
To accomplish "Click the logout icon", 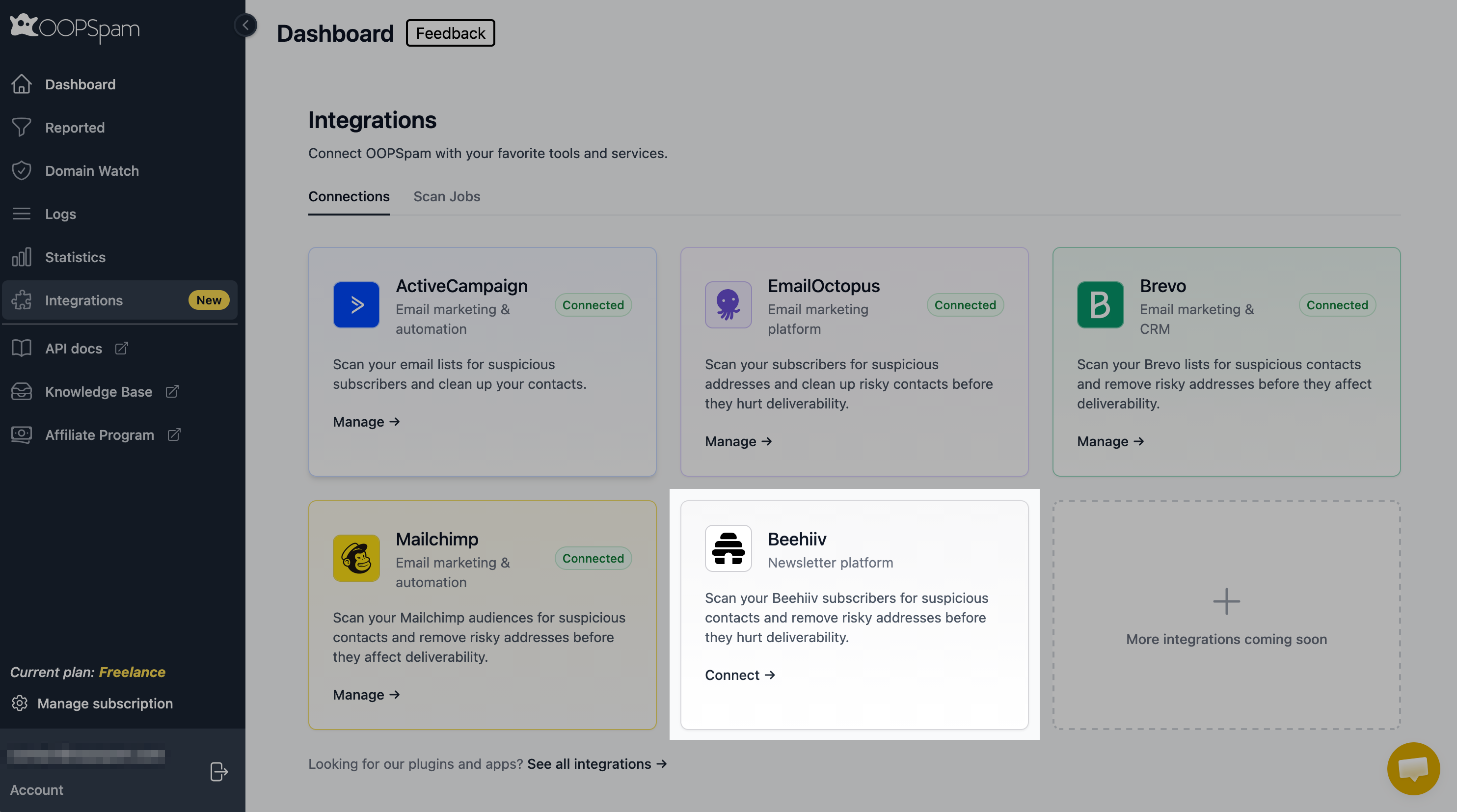I will 218,771.
